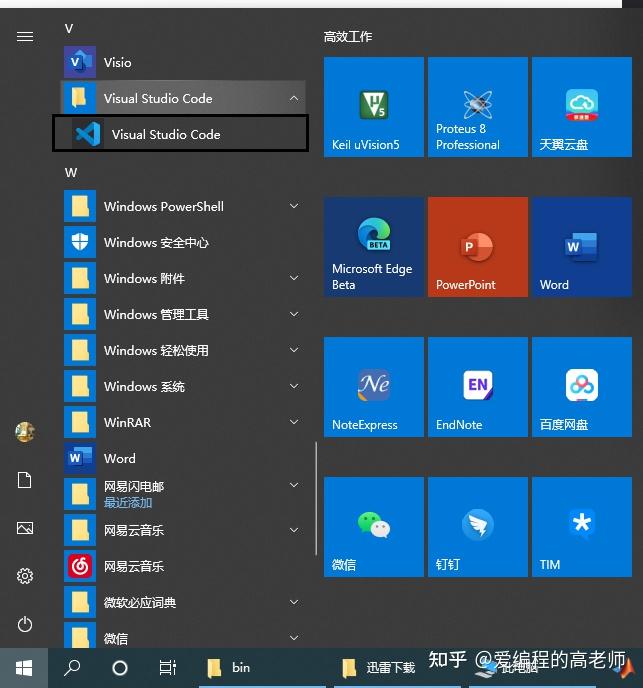The height and width of the screenshot is (688, 643).
Task: Click the hamburger menu icon at top left
Action: [x=25, y=36]
